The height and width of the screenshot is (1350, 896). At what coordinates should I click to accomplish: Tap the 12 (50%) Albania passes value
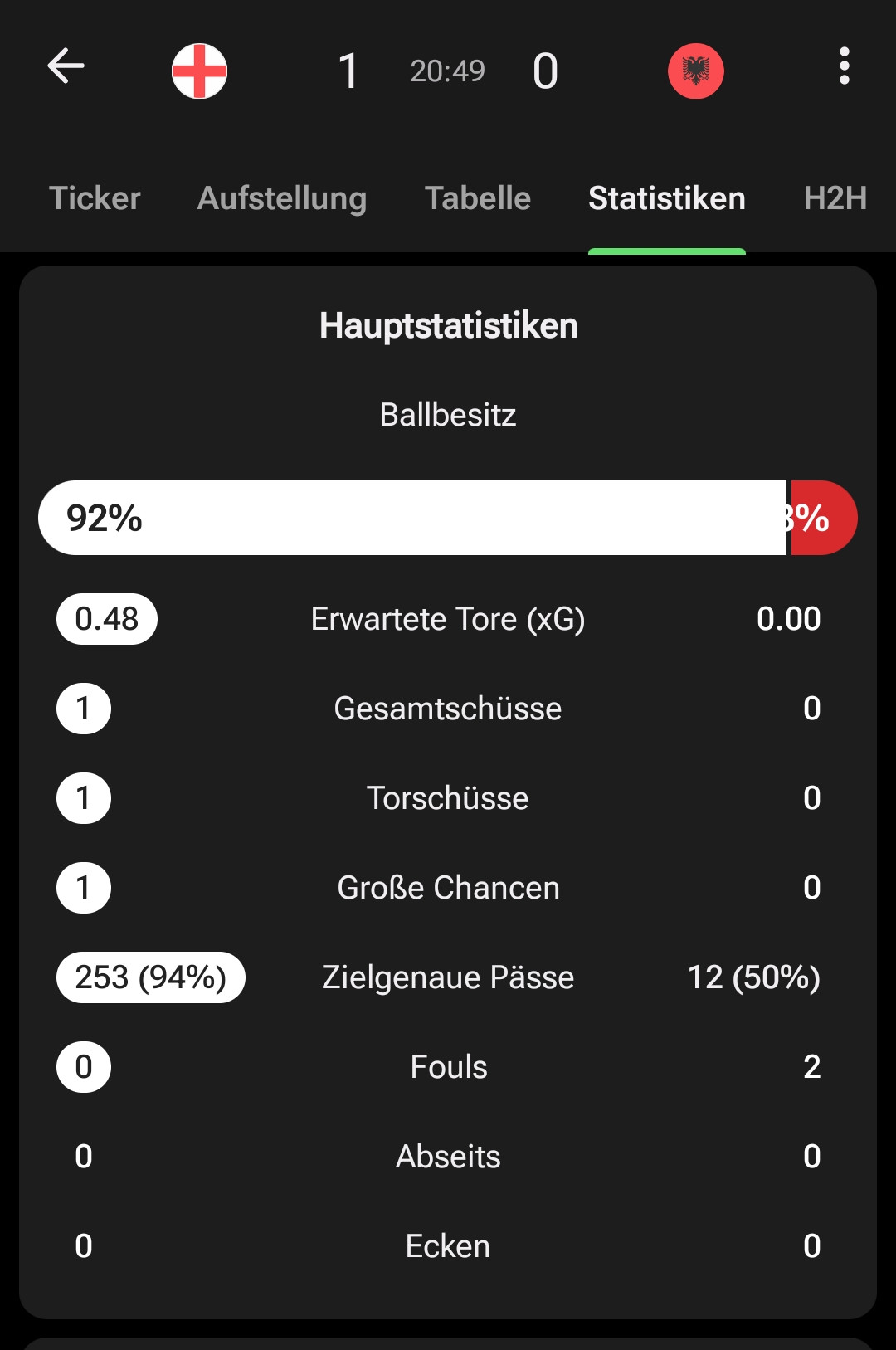click(753, 977)
